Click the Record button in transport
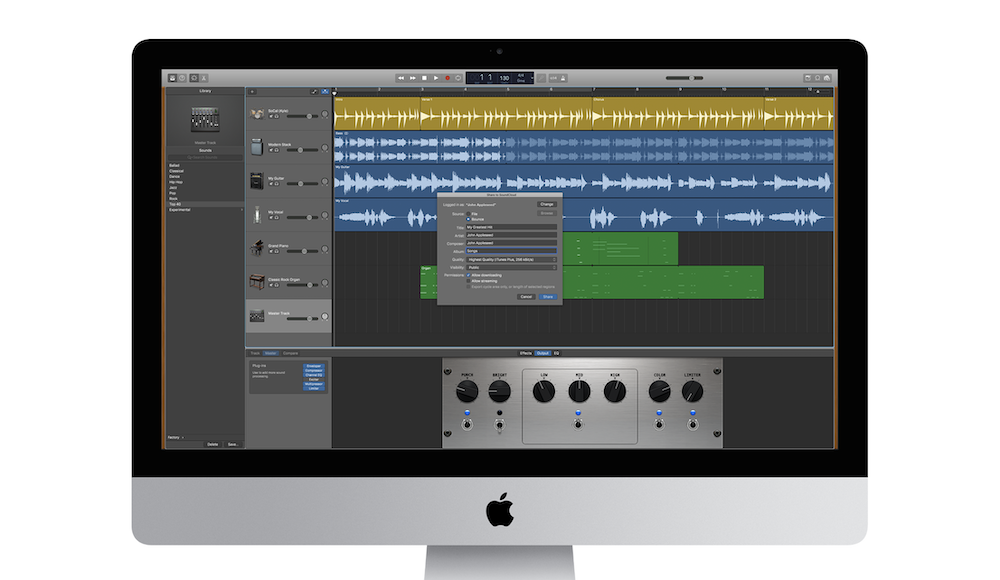The image size is (1000, 580). [447, 77]
